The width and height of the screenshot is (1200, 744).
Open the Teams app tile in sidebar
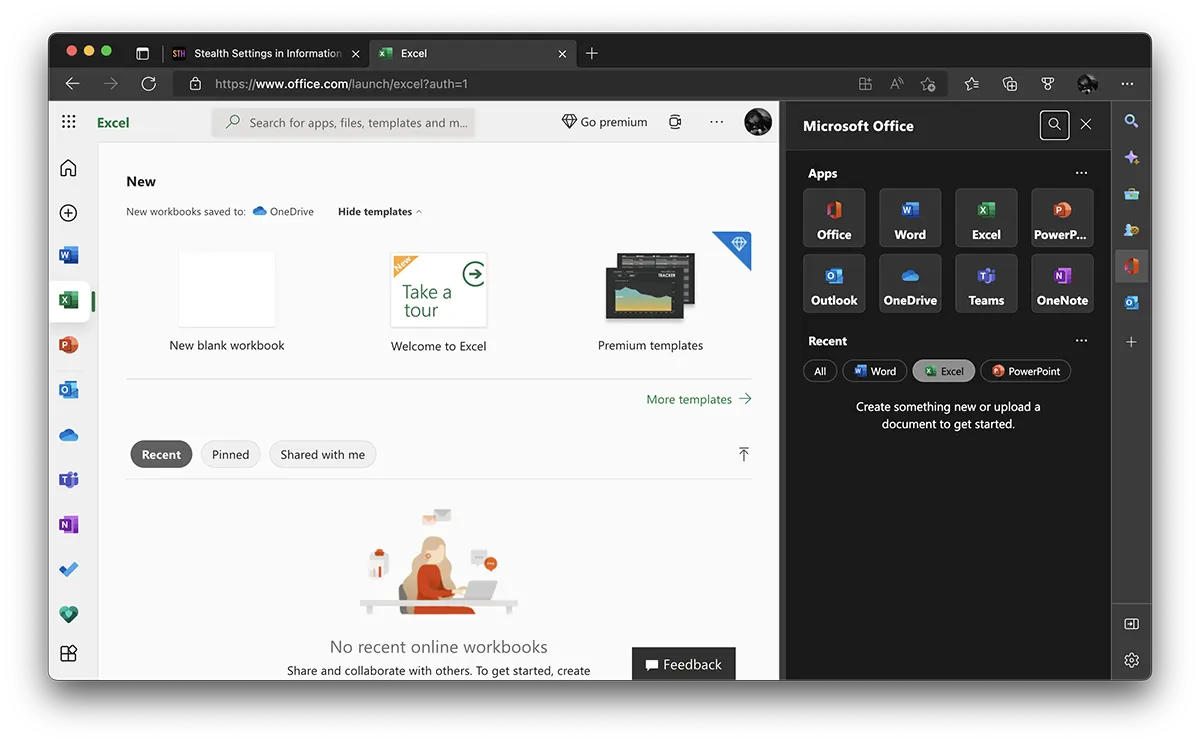tap(986, 283)
